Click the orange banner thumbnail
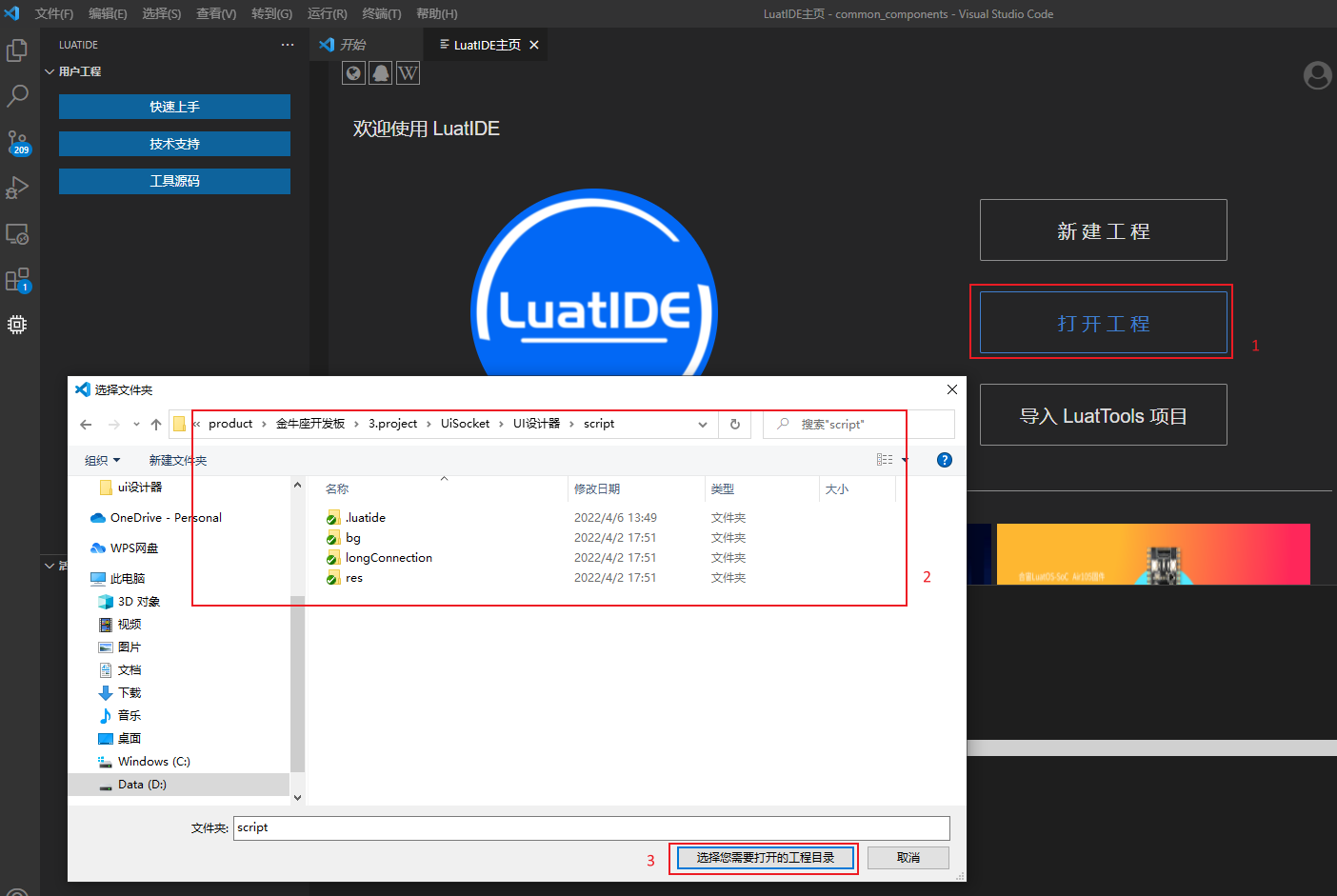 [x=1153, y=554]
